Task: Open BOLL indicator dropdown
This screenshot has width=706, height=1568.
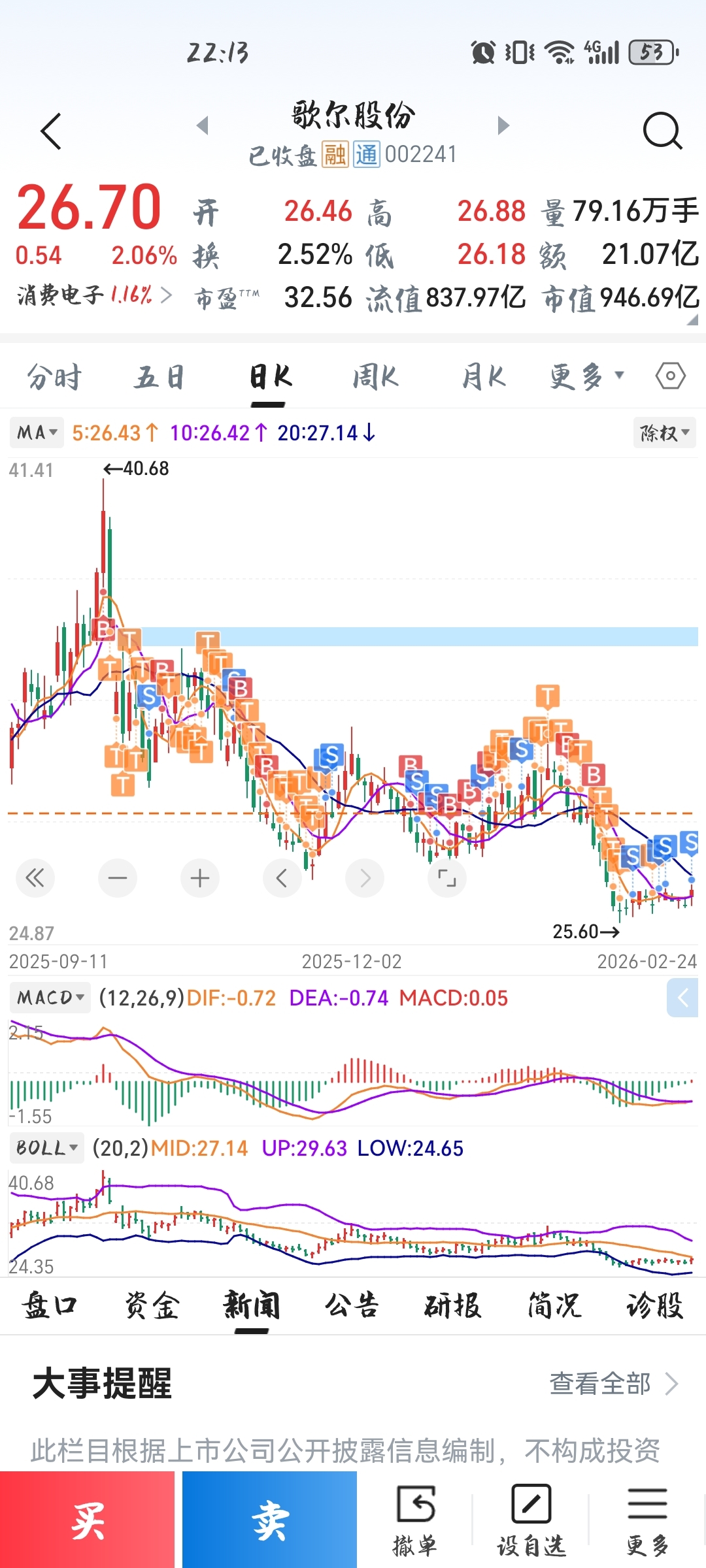Action: point(46,1148)
